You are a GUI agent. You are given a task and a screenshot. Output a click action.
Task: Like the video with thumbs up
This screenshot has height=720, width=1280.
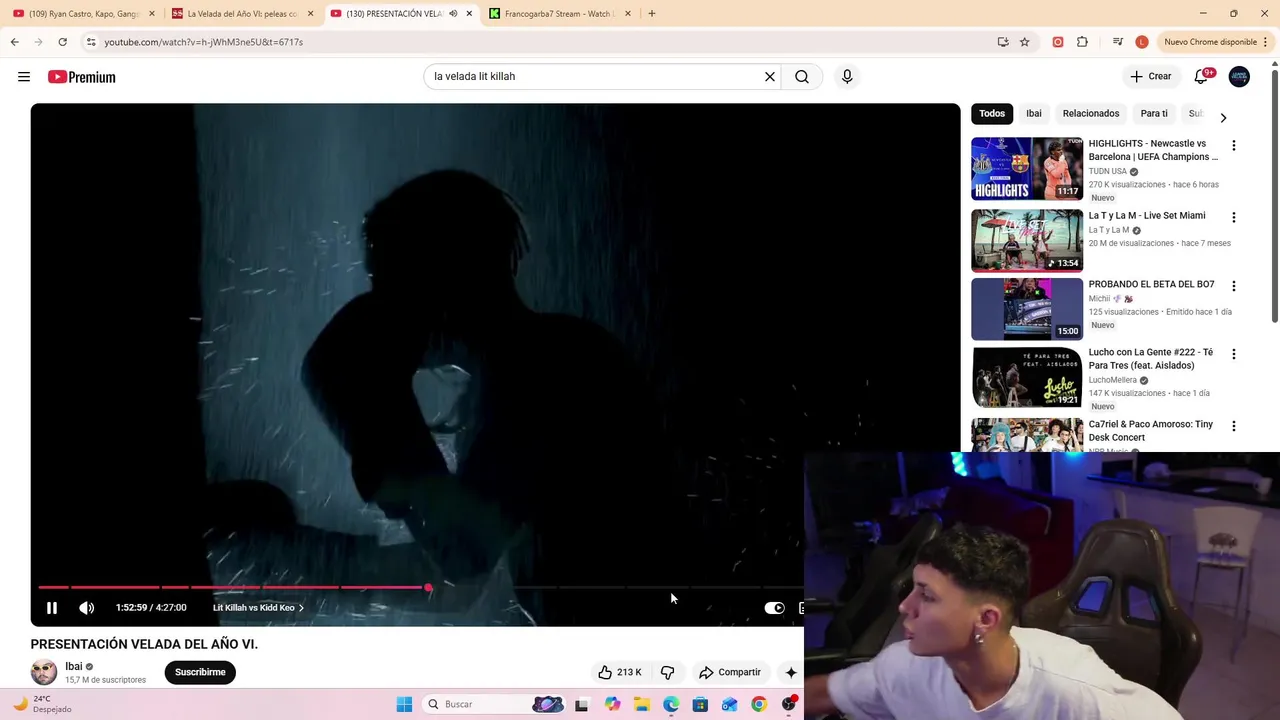click(620, 672)
